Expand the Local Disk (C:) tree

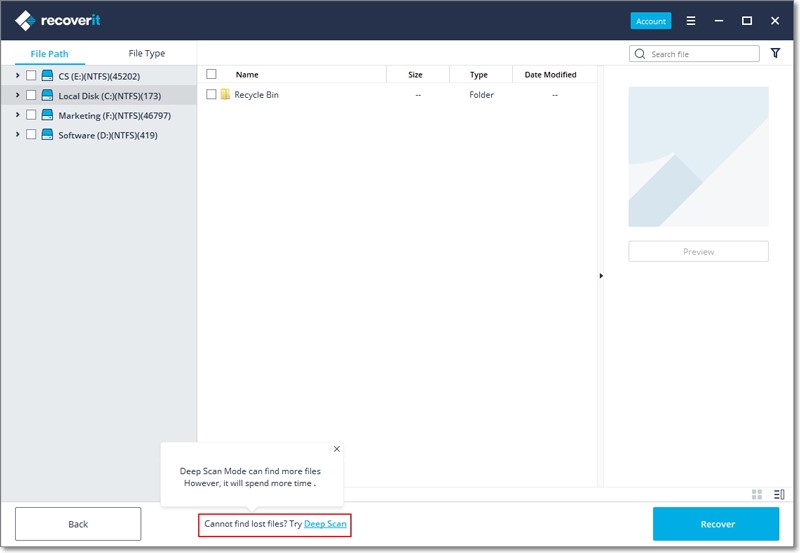(x=17, y=95)
